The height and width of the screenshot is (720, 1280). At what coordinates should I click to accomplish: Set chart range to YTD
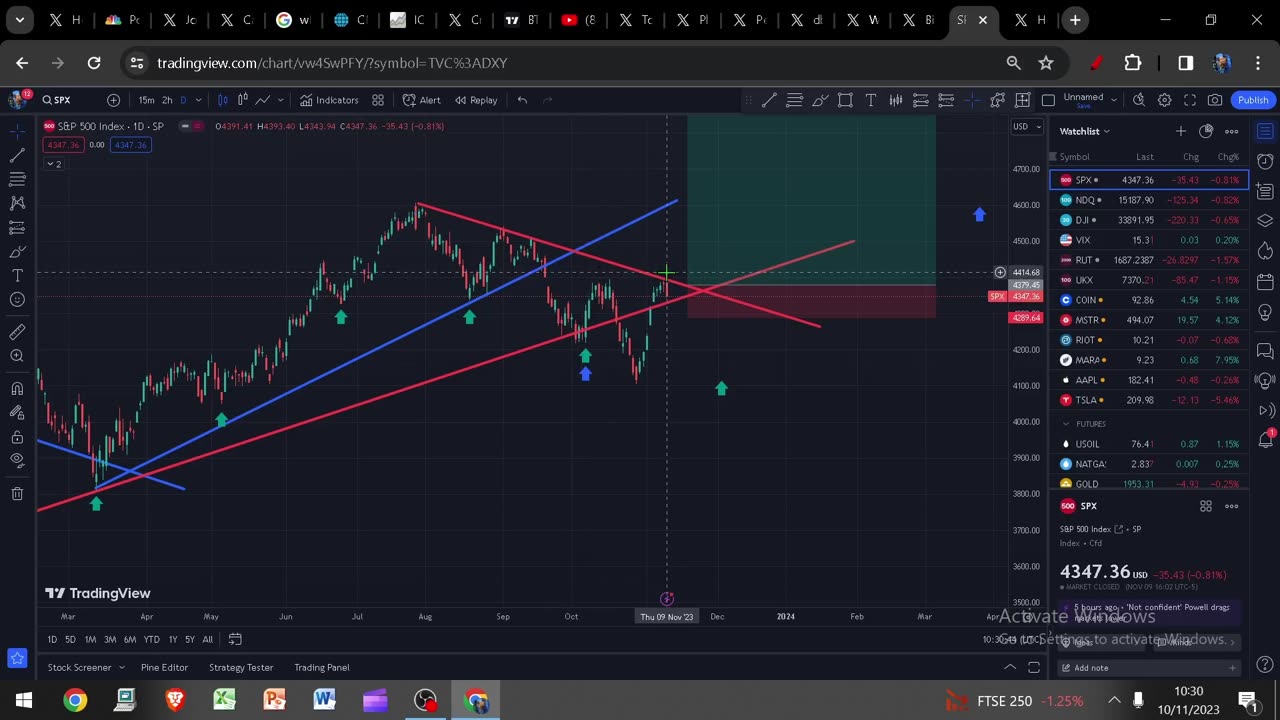click(151, 639)
